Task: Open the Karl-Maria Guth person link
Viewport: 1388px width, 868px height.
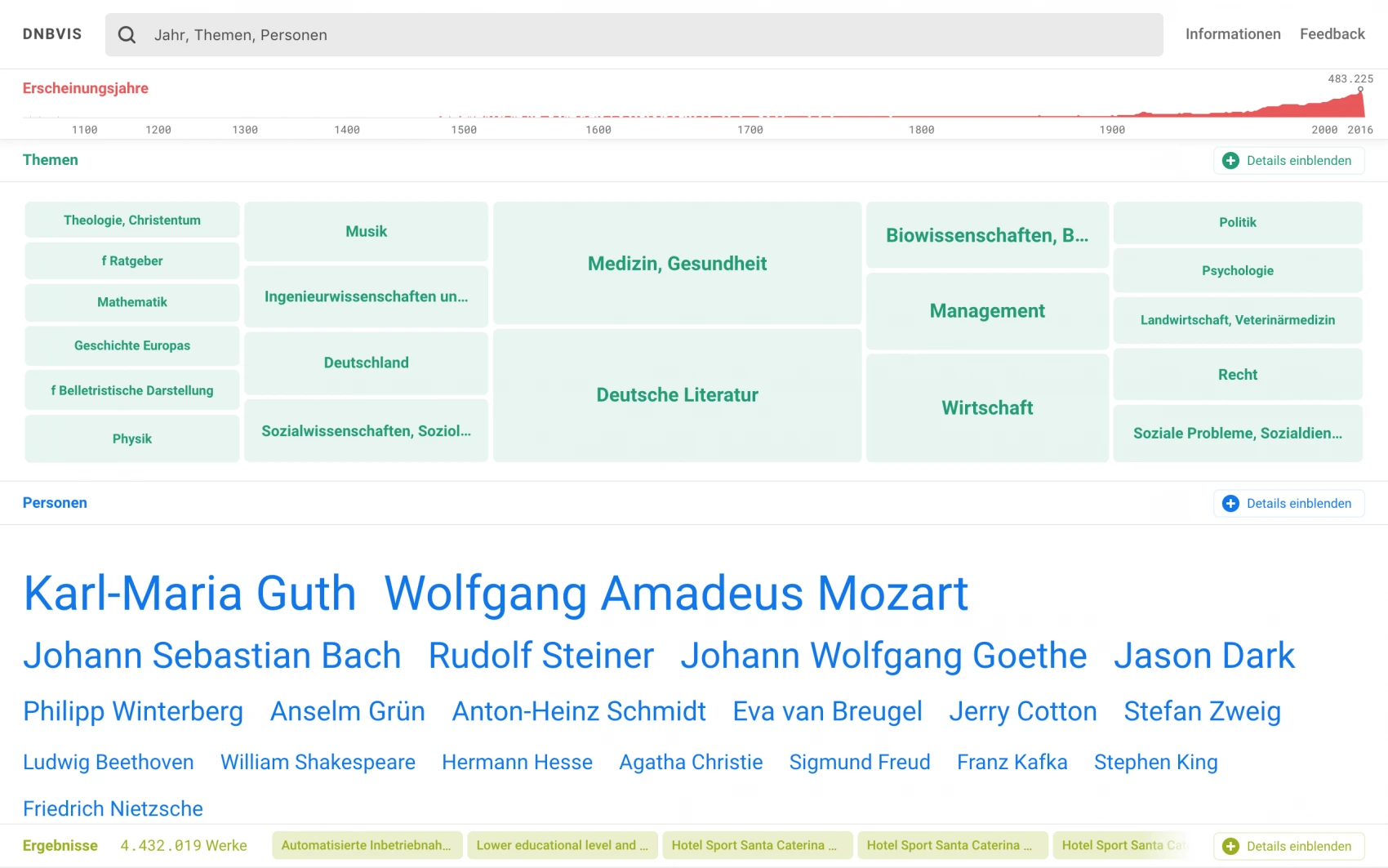Action: click(x=189, y=593)
